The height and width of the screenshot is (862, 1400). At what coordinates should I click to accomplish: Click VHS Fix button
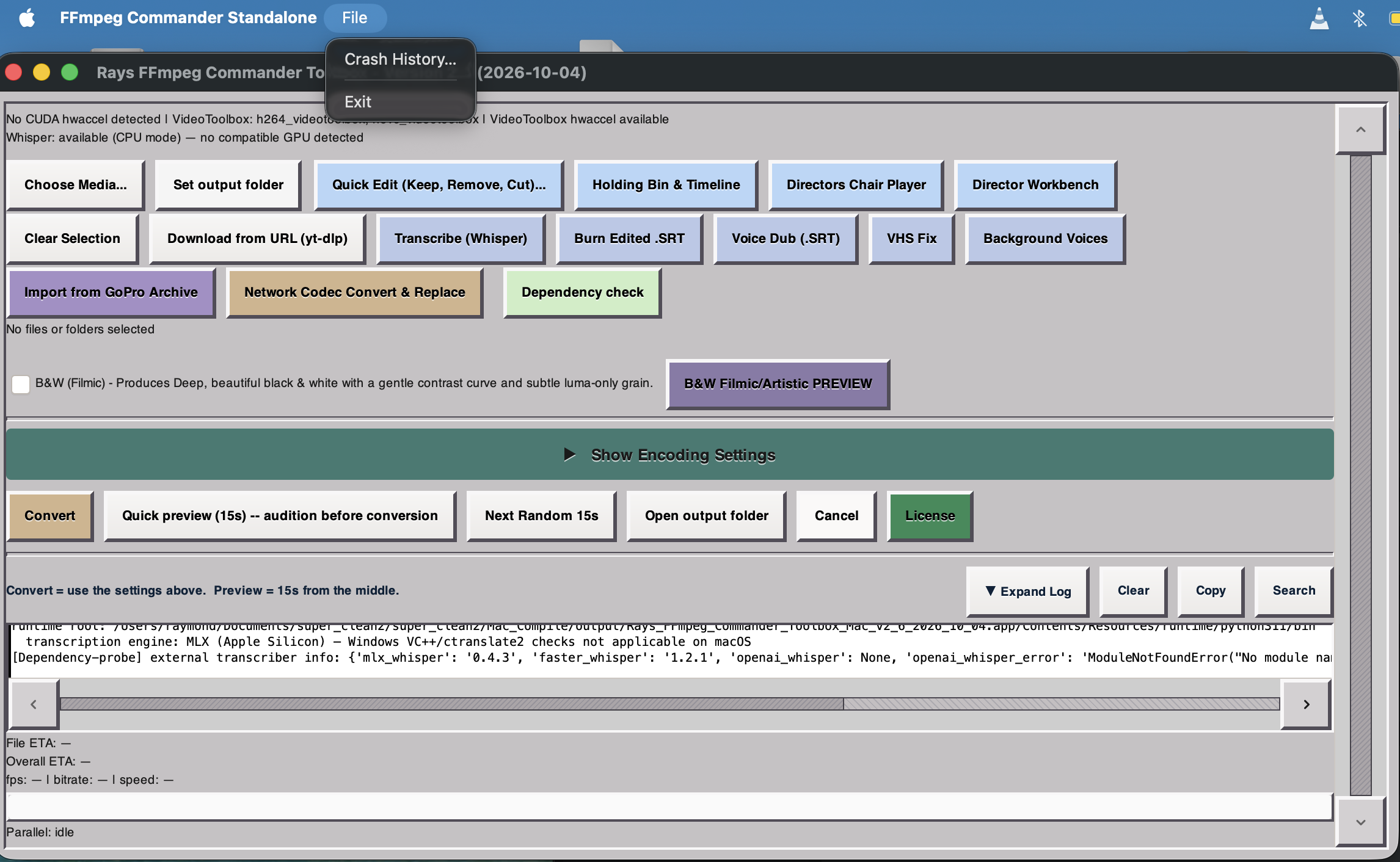pos(912,239)
